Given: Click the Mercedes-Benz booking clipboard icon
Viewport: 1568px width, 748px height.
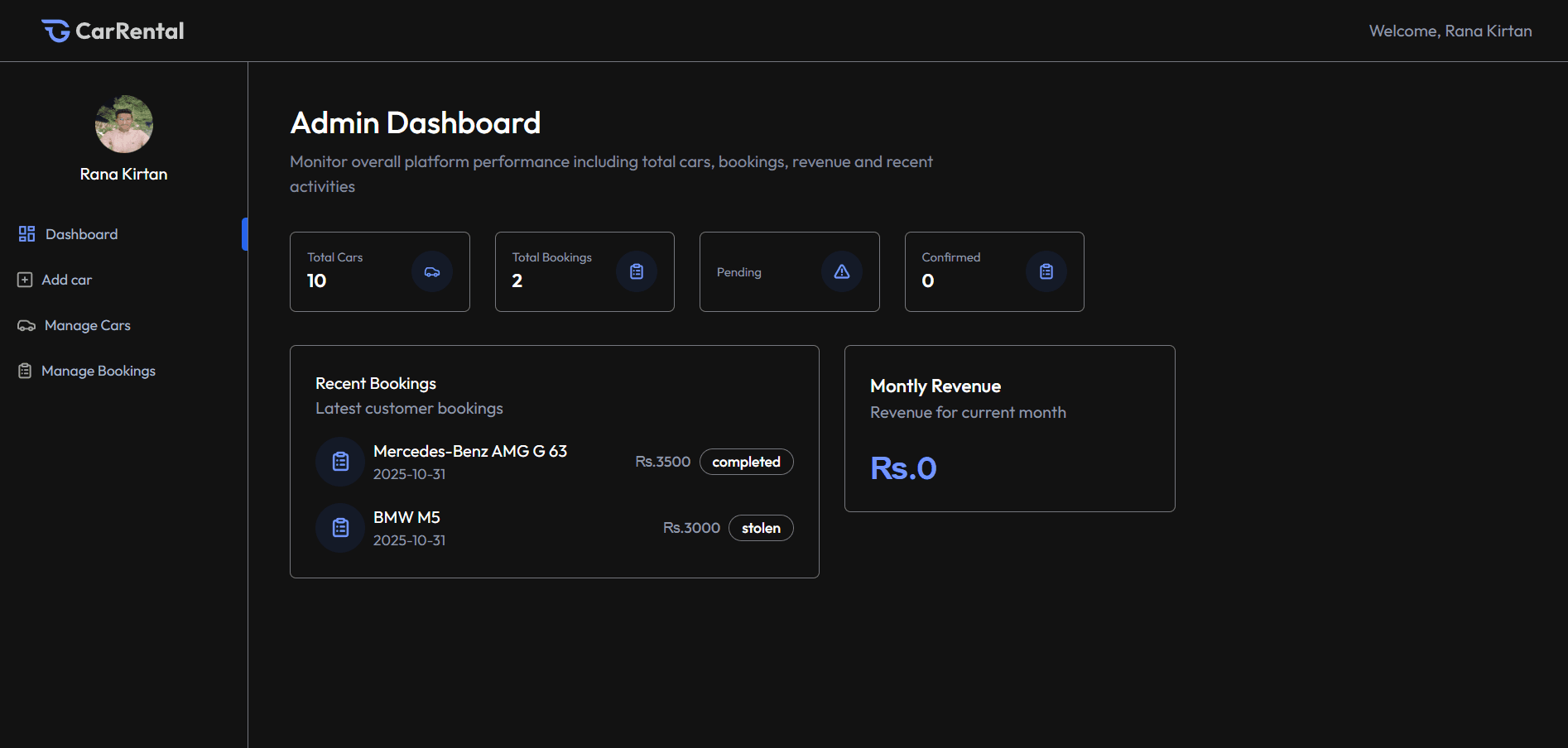Looking at the screenshot, I should pyautogui.click(x=340, y=462).
